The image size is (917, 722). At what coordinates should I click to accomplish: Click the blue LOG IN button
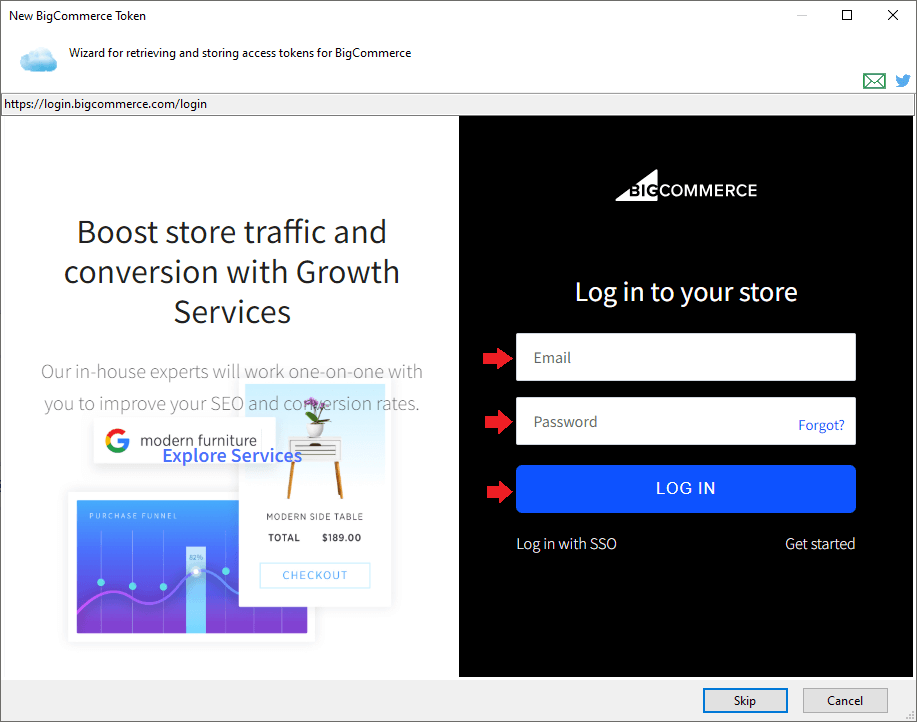(685, 489)
